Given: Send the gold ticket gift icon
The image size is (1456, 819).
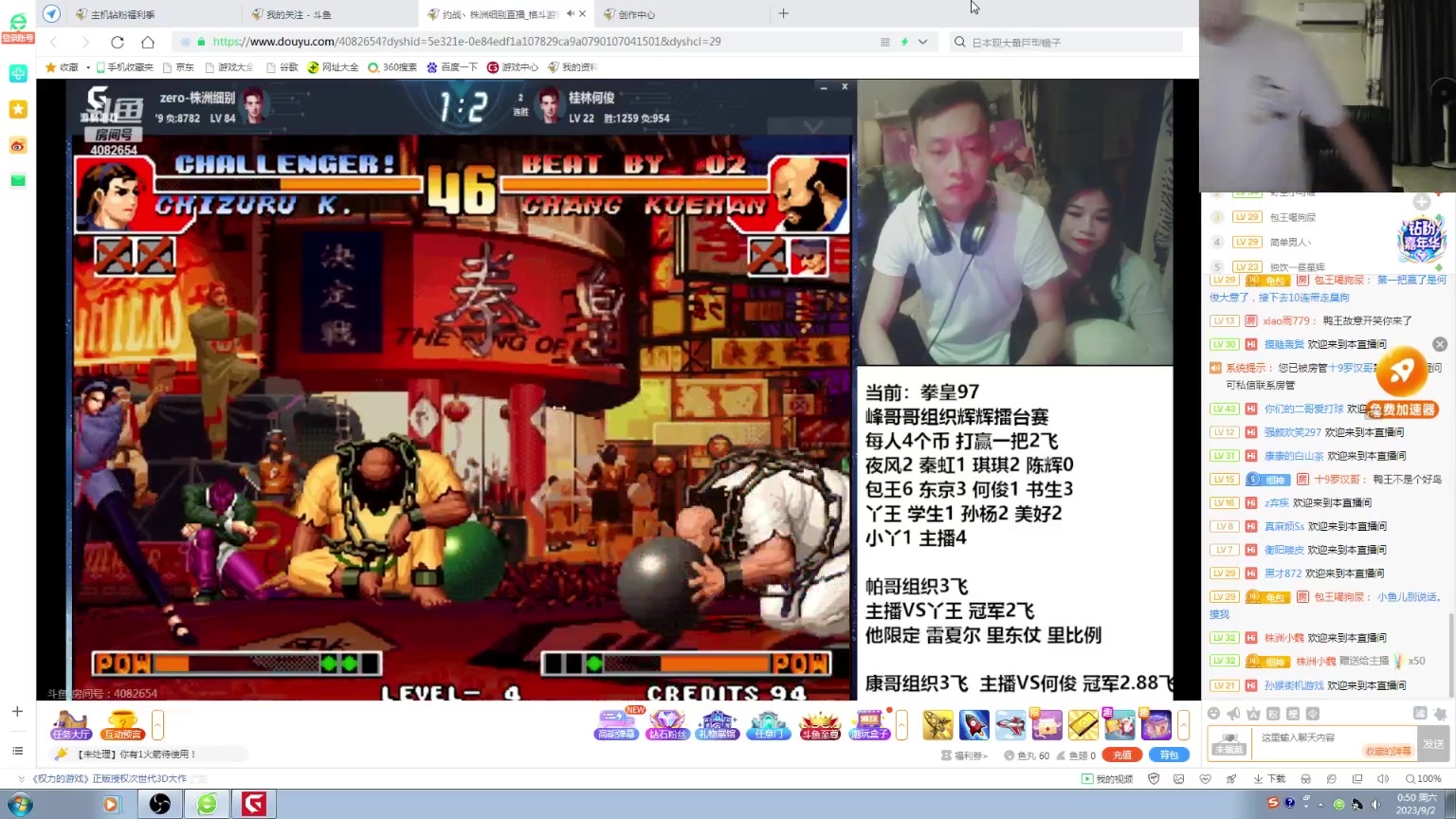Looking at the screenshot, I should point(1083,725).
